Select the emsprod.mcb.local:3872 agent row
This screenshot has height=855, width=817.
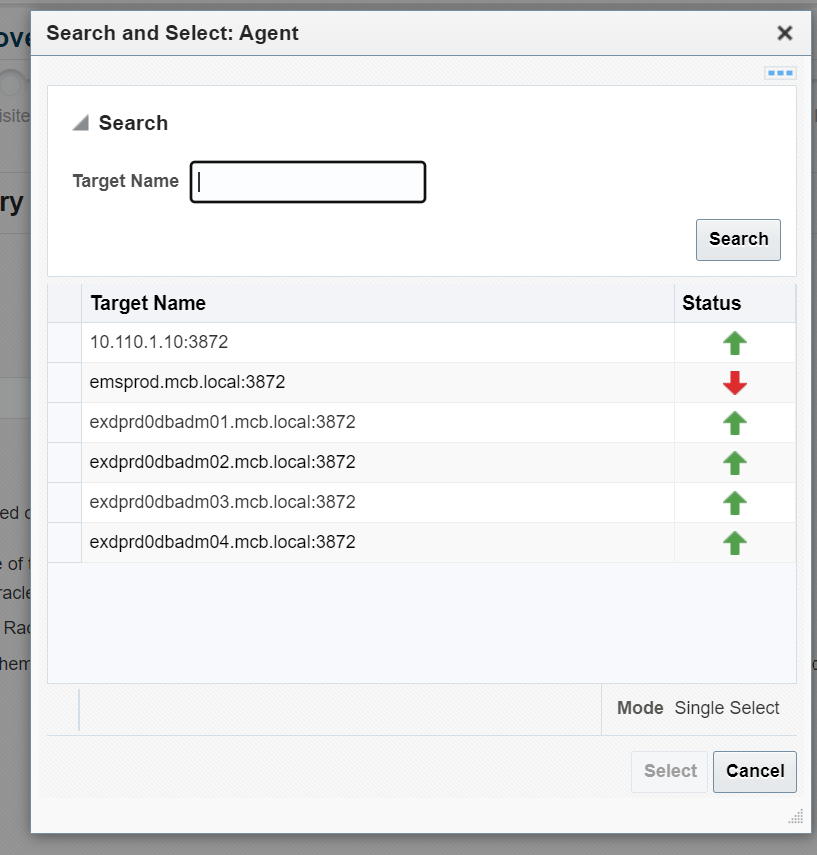[188, 382]
